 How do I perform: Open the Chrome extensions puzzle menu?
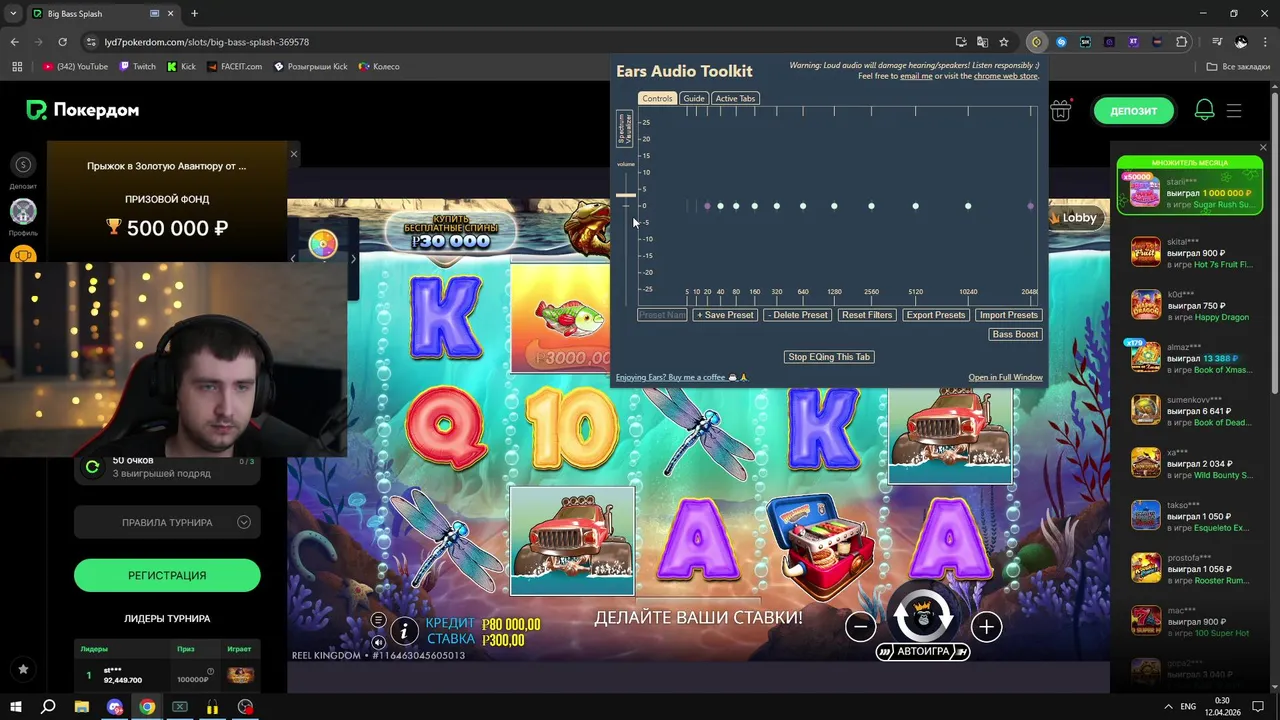[1182, 42]
